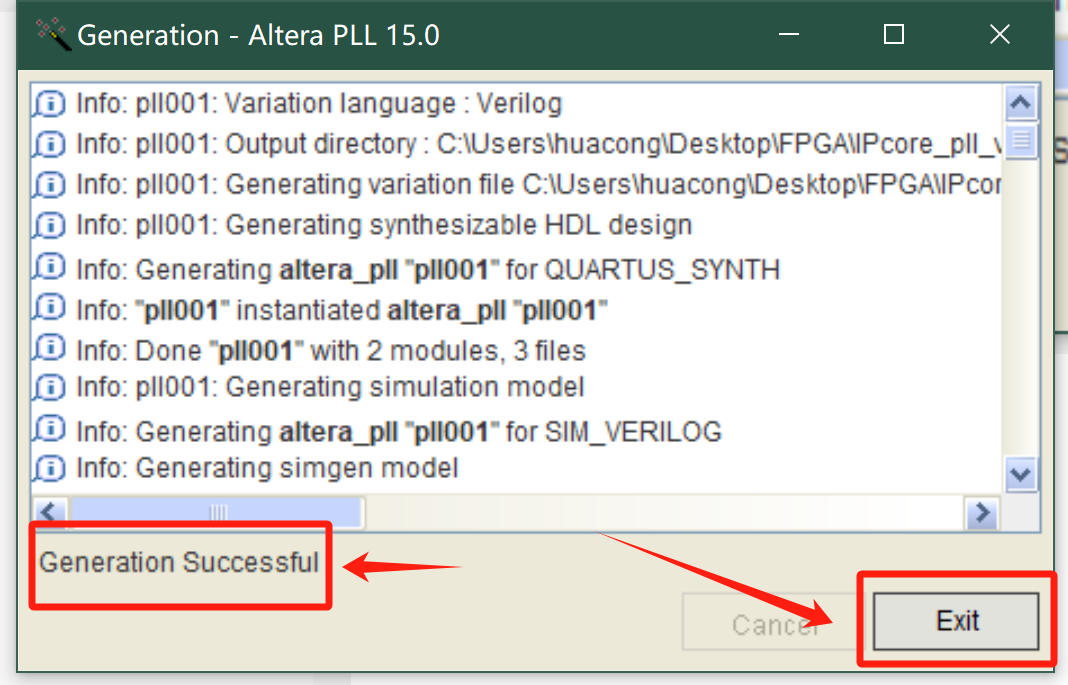
Task: Click the info icon beside the instantiated altera_pll line
Action: (x=50, y=307)
